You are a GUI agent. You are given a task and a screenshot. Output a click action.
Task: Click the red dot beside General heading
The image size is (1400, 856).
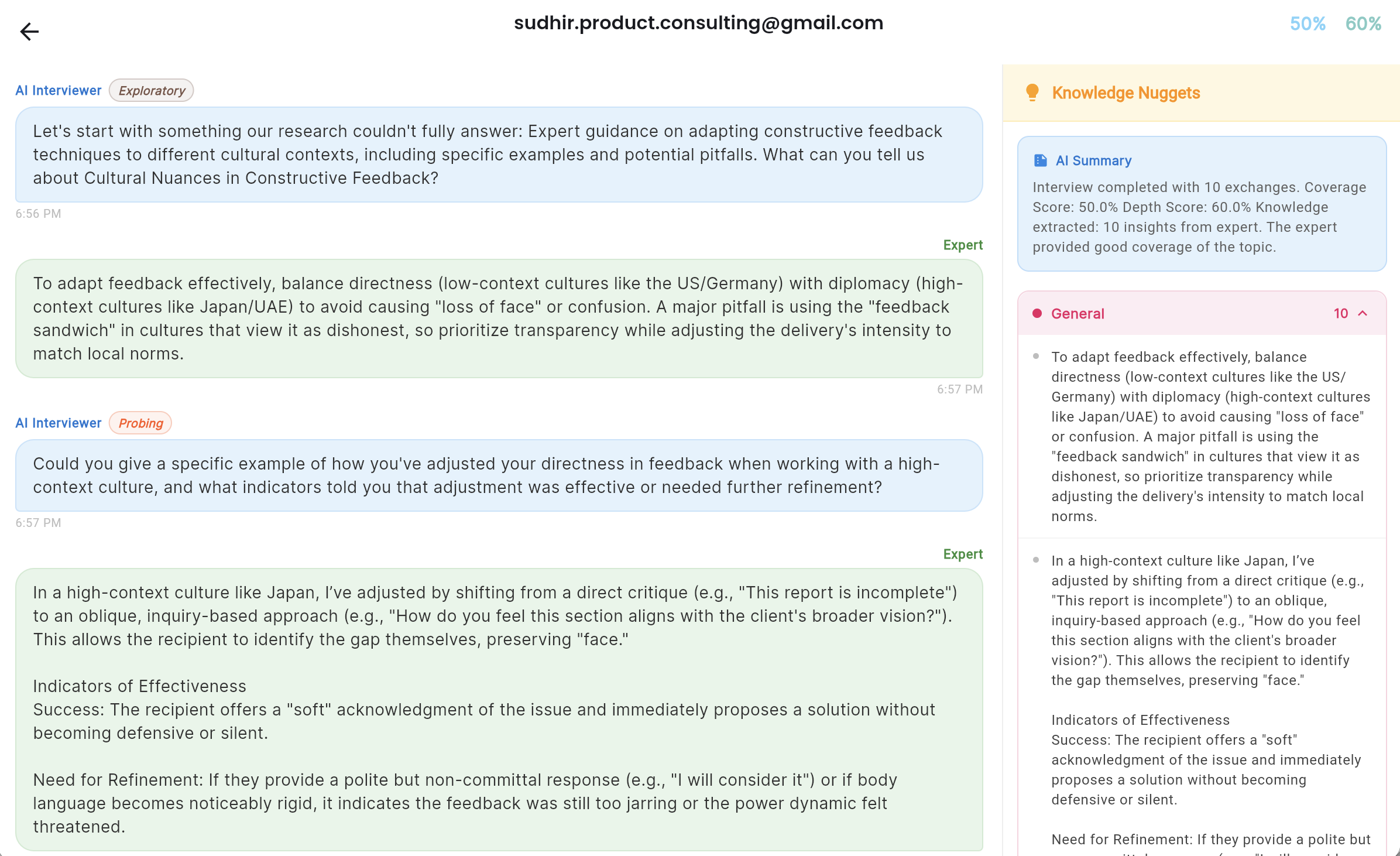pos(1036,313)
